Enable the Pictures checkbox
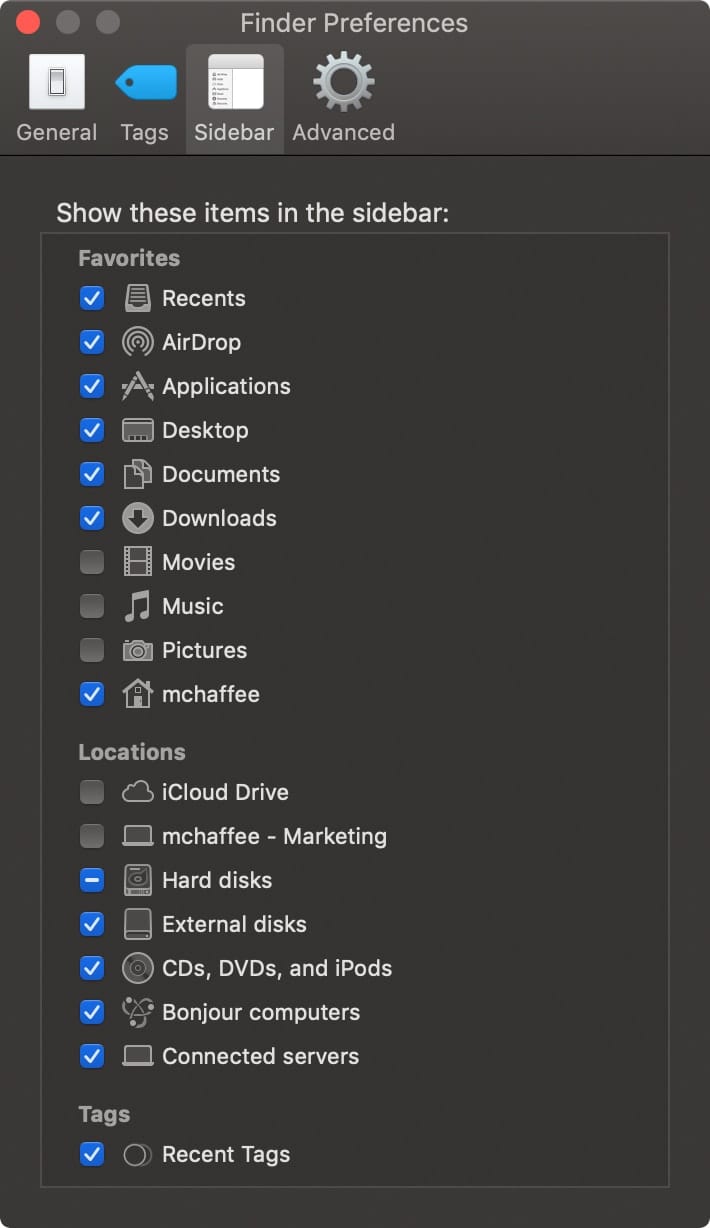710x1228 pixels. pyautogui.click(x=92, y=650)
